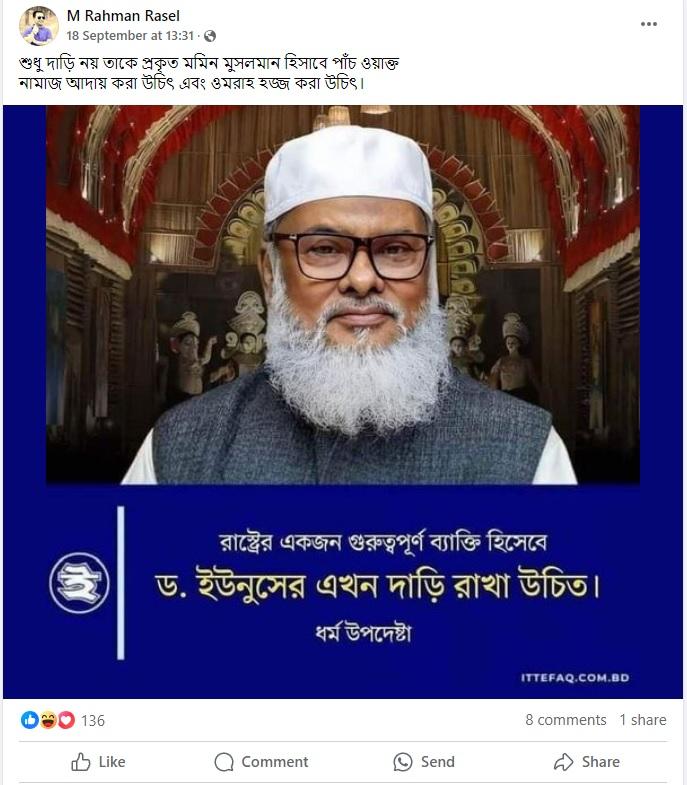
Task: Click the thumbs-up icon beside Like
Action: click(x=81, y=762)
